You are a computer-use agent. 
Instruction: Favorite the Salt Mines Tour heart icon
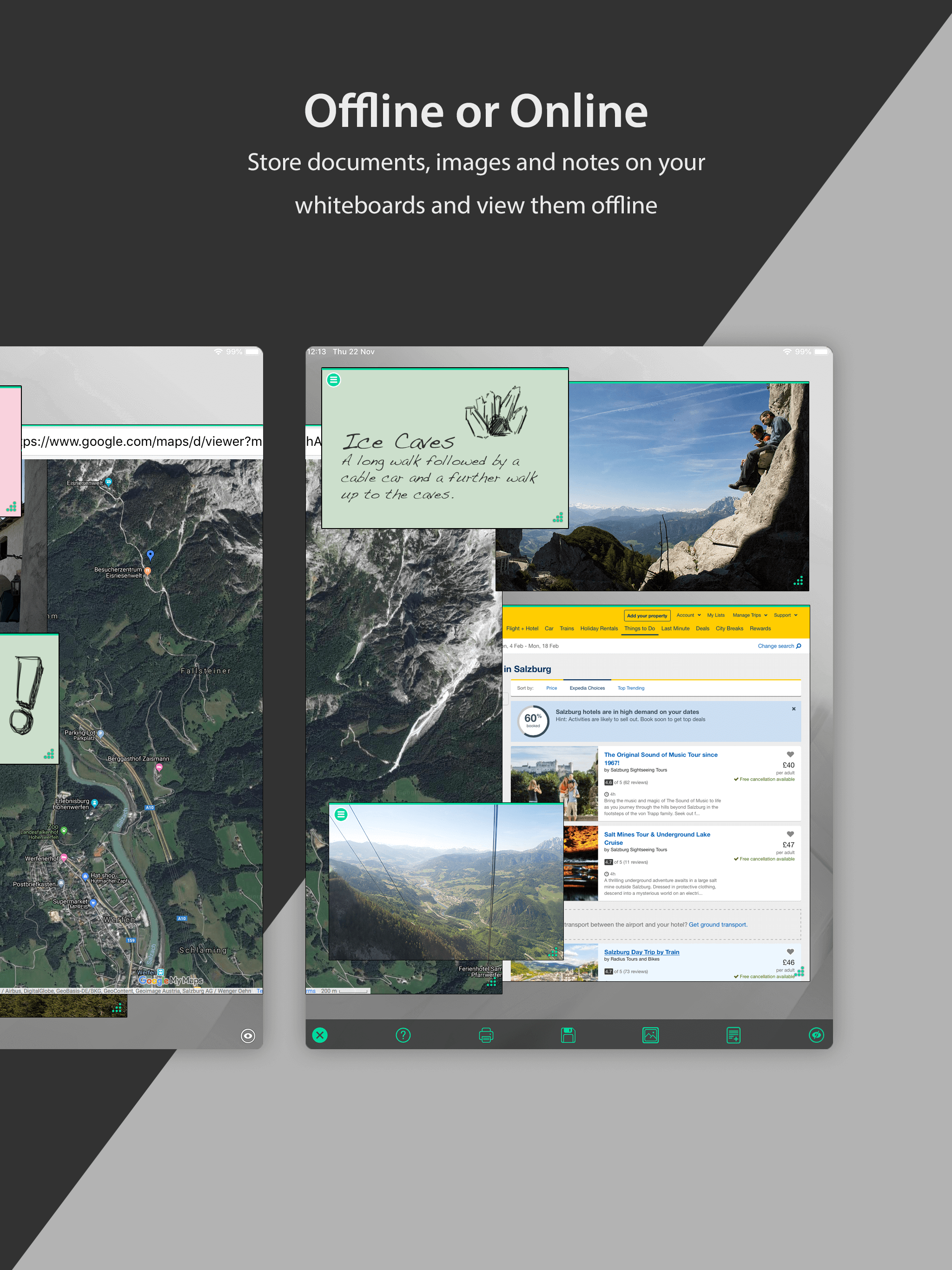(790, 833)
